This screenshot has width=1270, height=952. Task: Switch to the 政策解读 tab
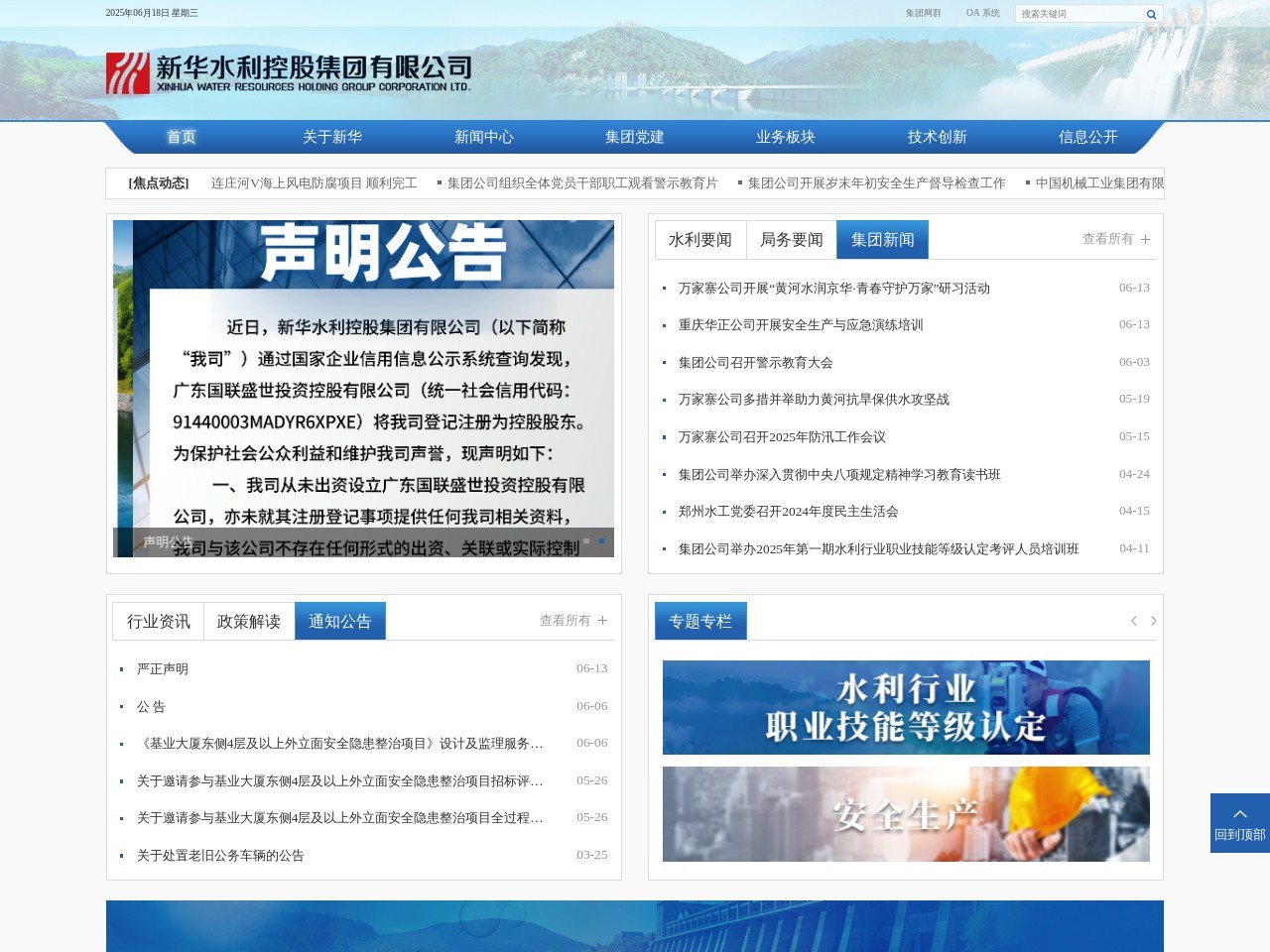(249, 622)
